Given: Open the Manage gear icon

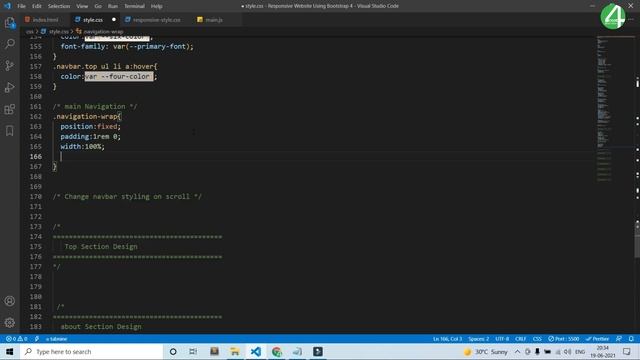Looking at the screenshot, I should tap(10, 322).
